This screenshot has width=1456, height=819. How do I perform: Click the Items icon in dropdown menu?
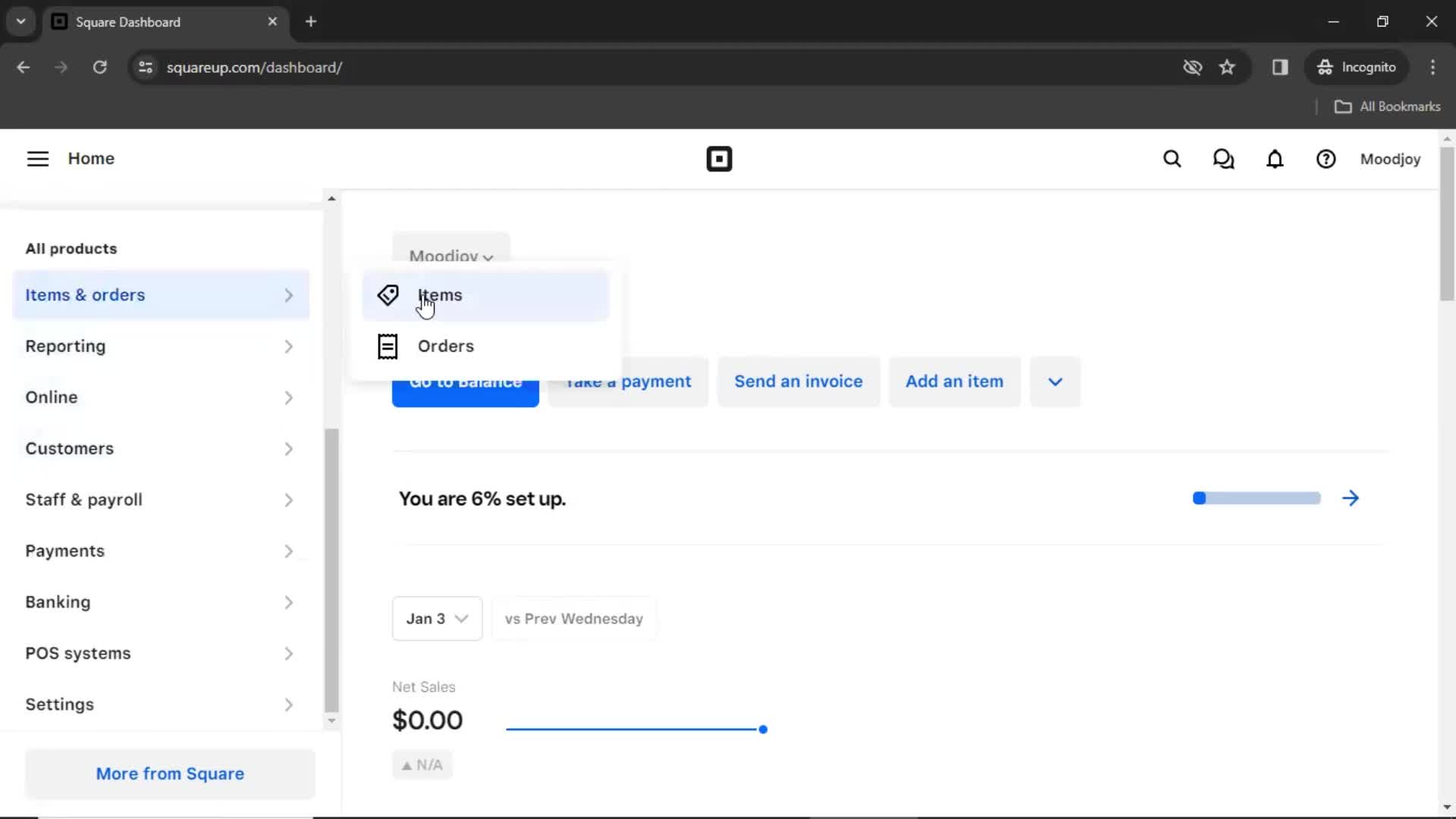pos(388,294)
